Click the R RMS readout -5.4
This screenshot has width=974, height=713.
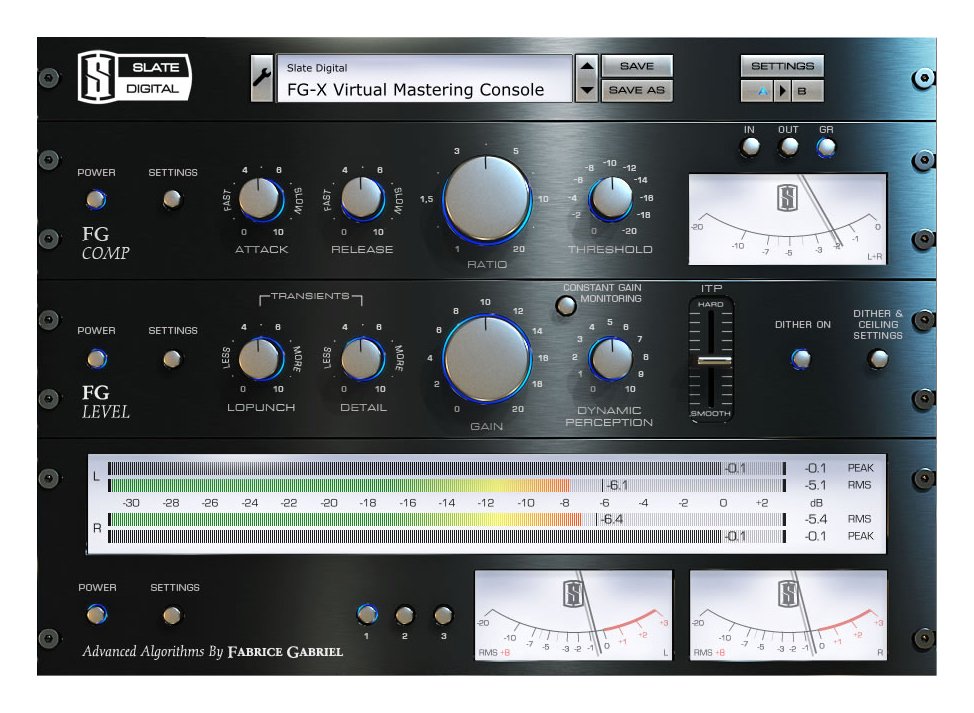815,519
